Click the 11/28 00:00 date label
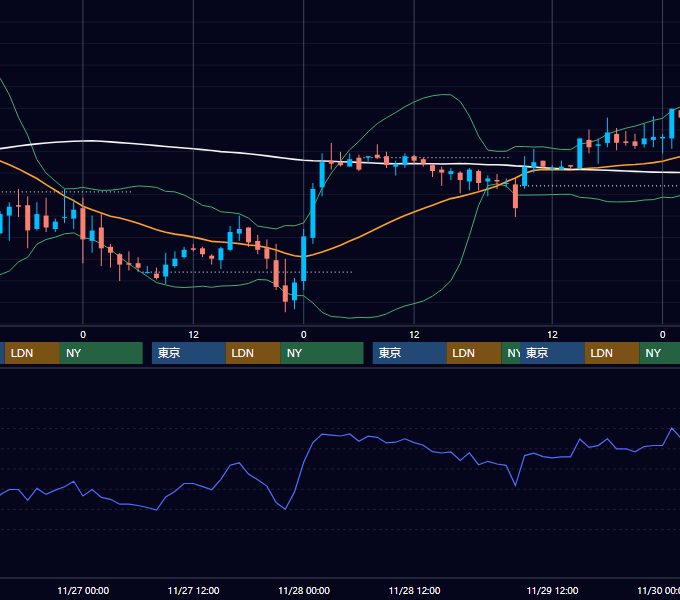 pyautogui.click(x=304, y=590)
